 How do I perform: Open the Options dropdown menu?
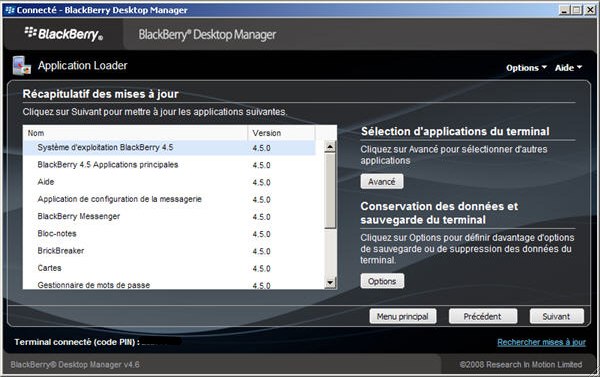tap(526, 68)
